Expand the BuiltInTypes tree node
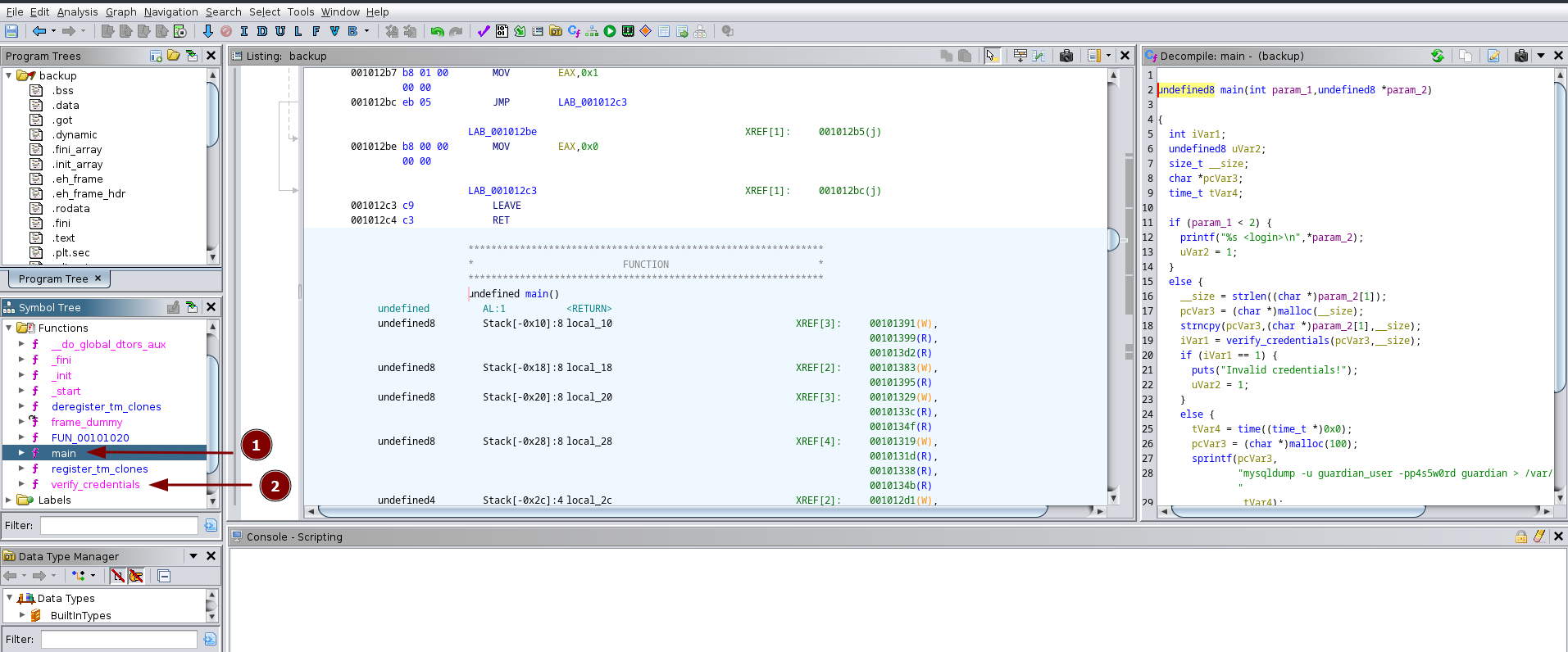Screen dimensions: 1568x652 [22, 615]
